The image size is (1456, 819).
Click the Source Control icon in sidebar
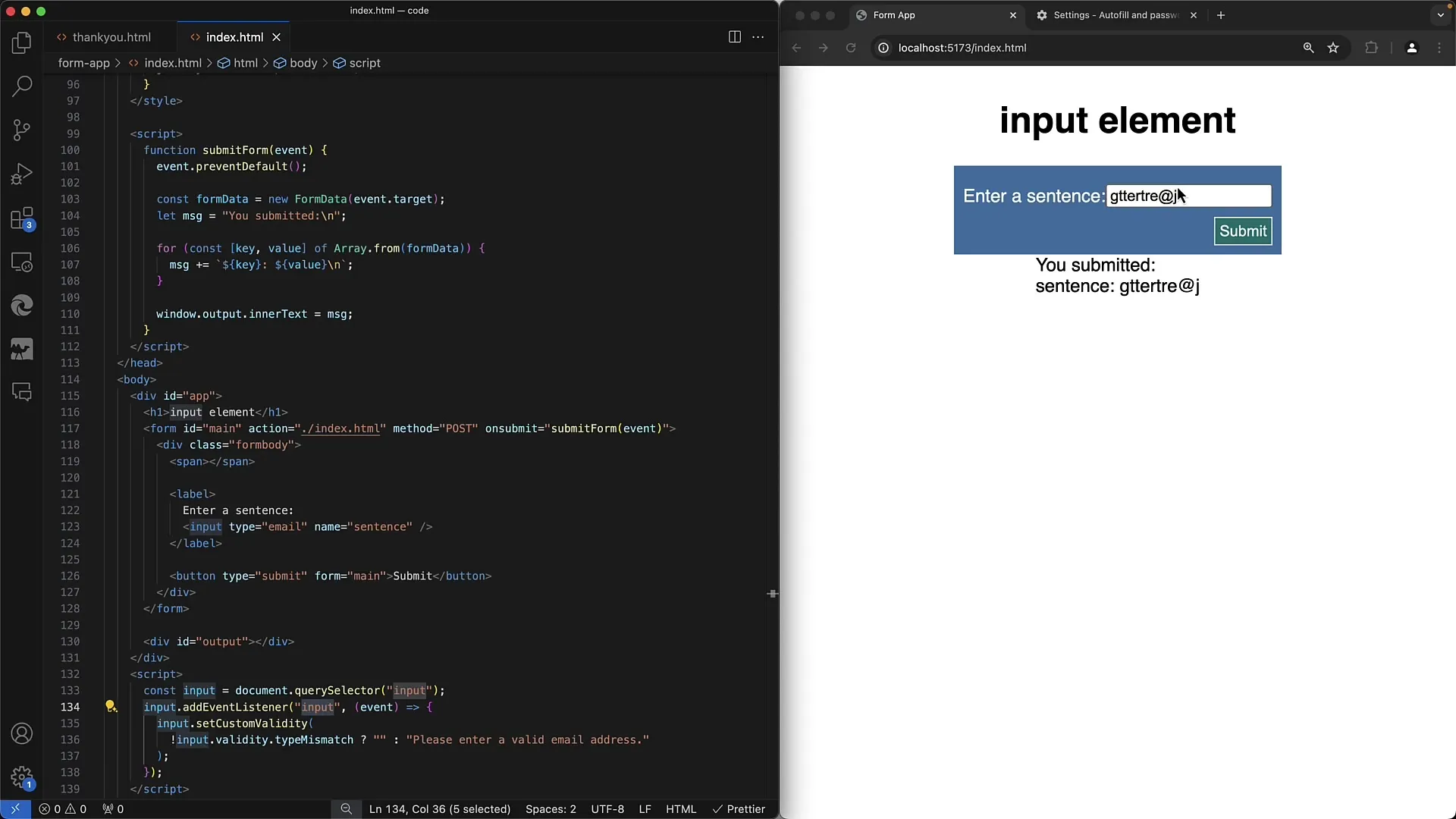(22, 130)
